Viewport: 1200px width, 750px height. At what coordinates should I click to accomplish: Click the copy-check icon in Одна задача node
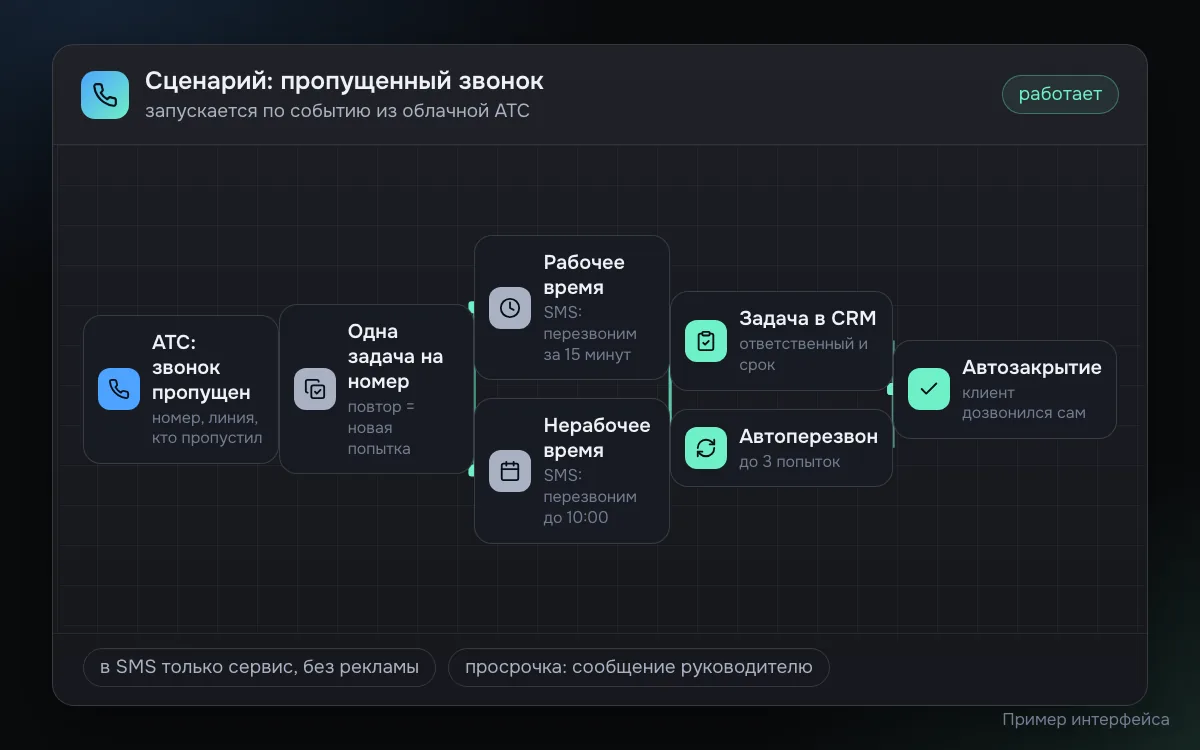315,389
